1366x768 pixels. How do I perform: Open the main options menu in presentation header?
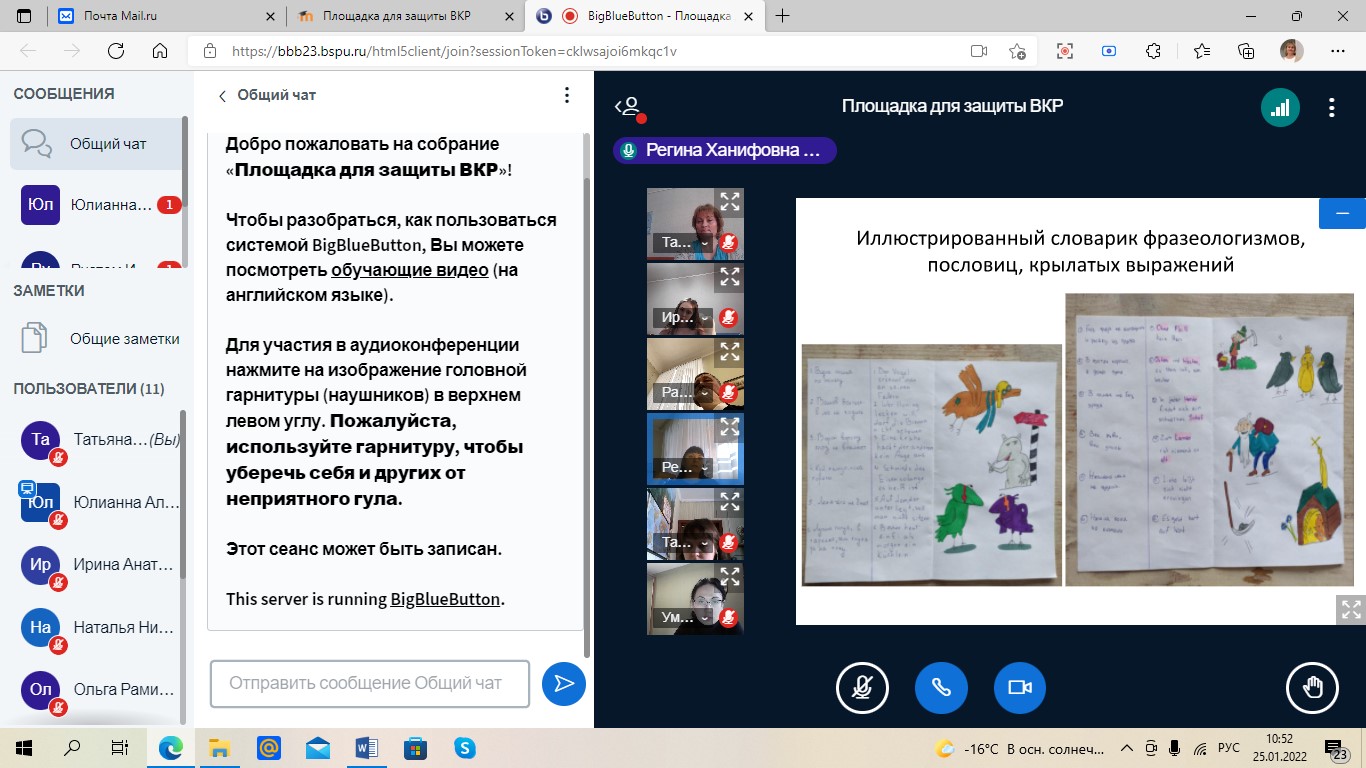point(1331,108)
